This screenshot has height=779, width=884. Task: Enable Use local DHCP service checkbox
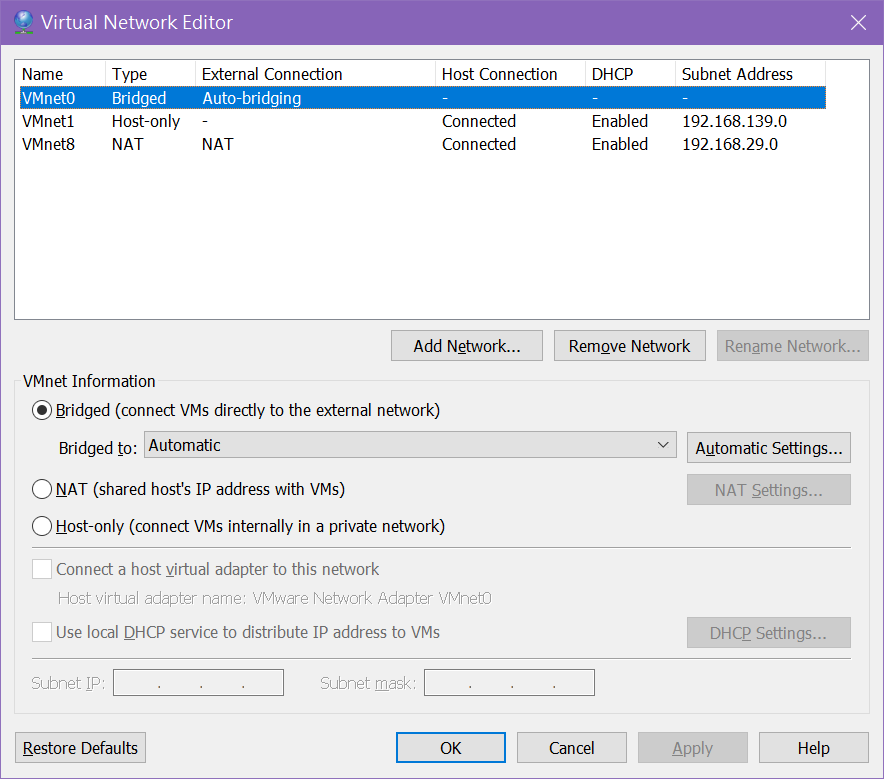pos(42,632)
